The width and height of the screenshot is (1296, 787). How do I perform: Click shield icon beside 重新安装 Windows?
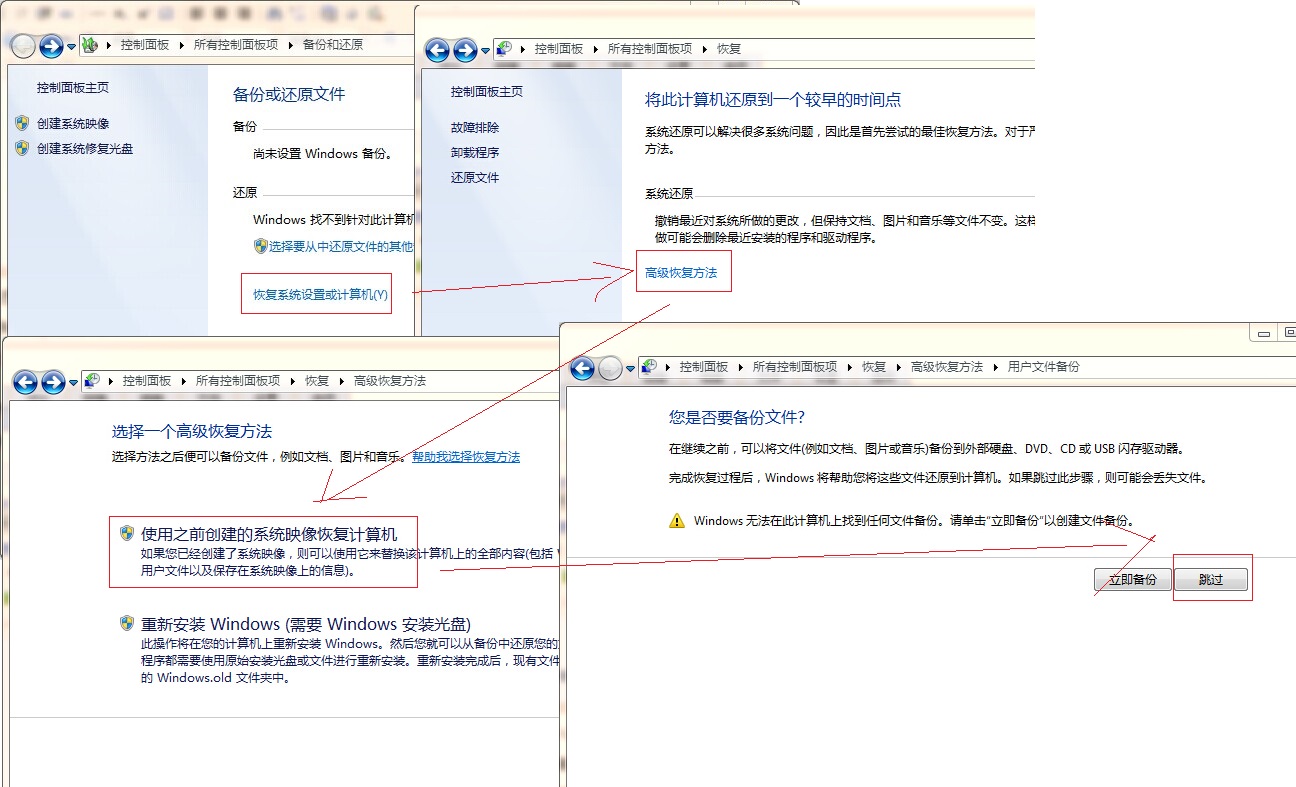pyautogui.click(x=127, y=623)
